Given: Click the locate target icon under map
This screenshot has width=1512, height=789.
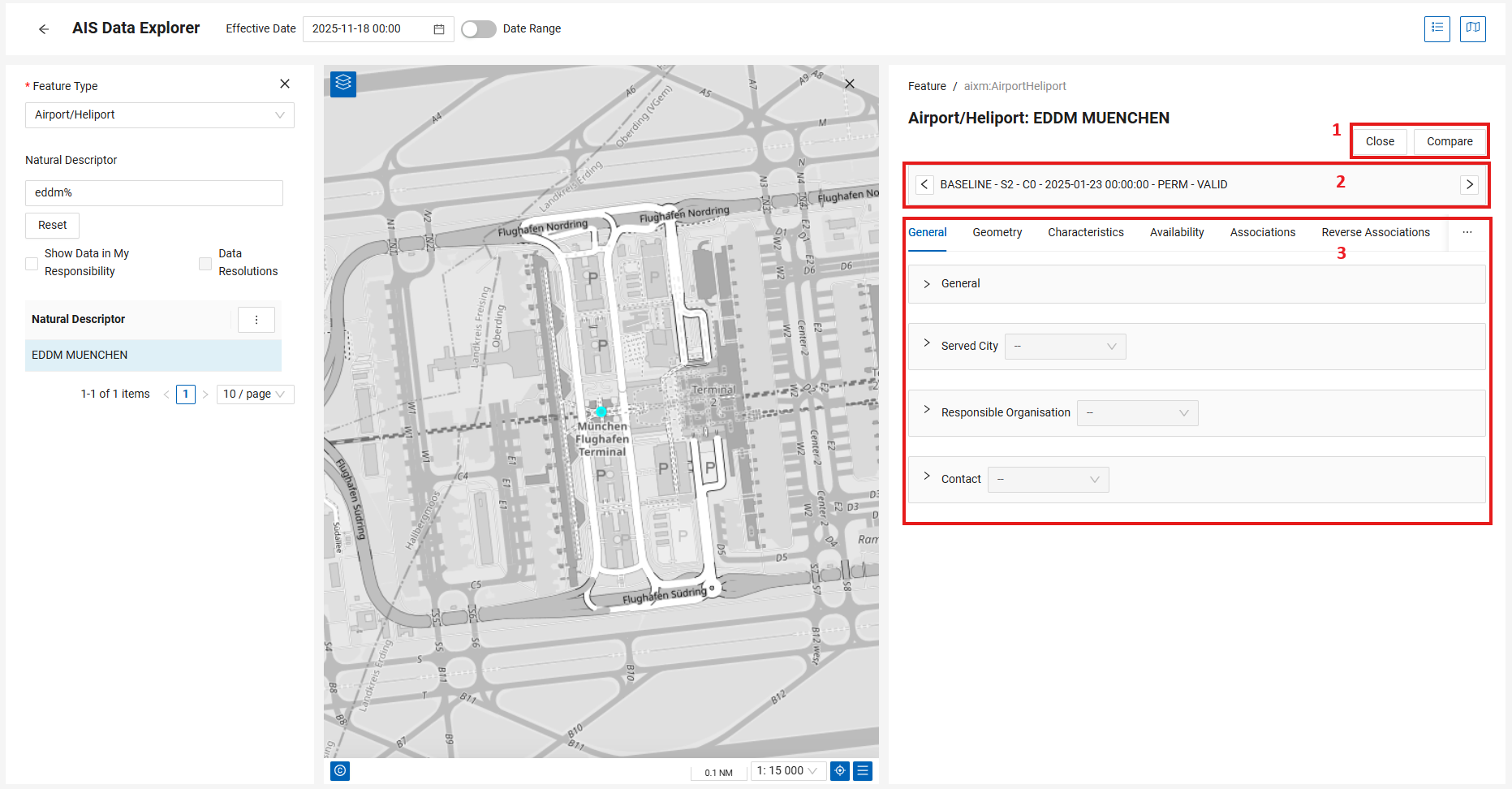Looking at the screenshot, I should click(840, 770).
